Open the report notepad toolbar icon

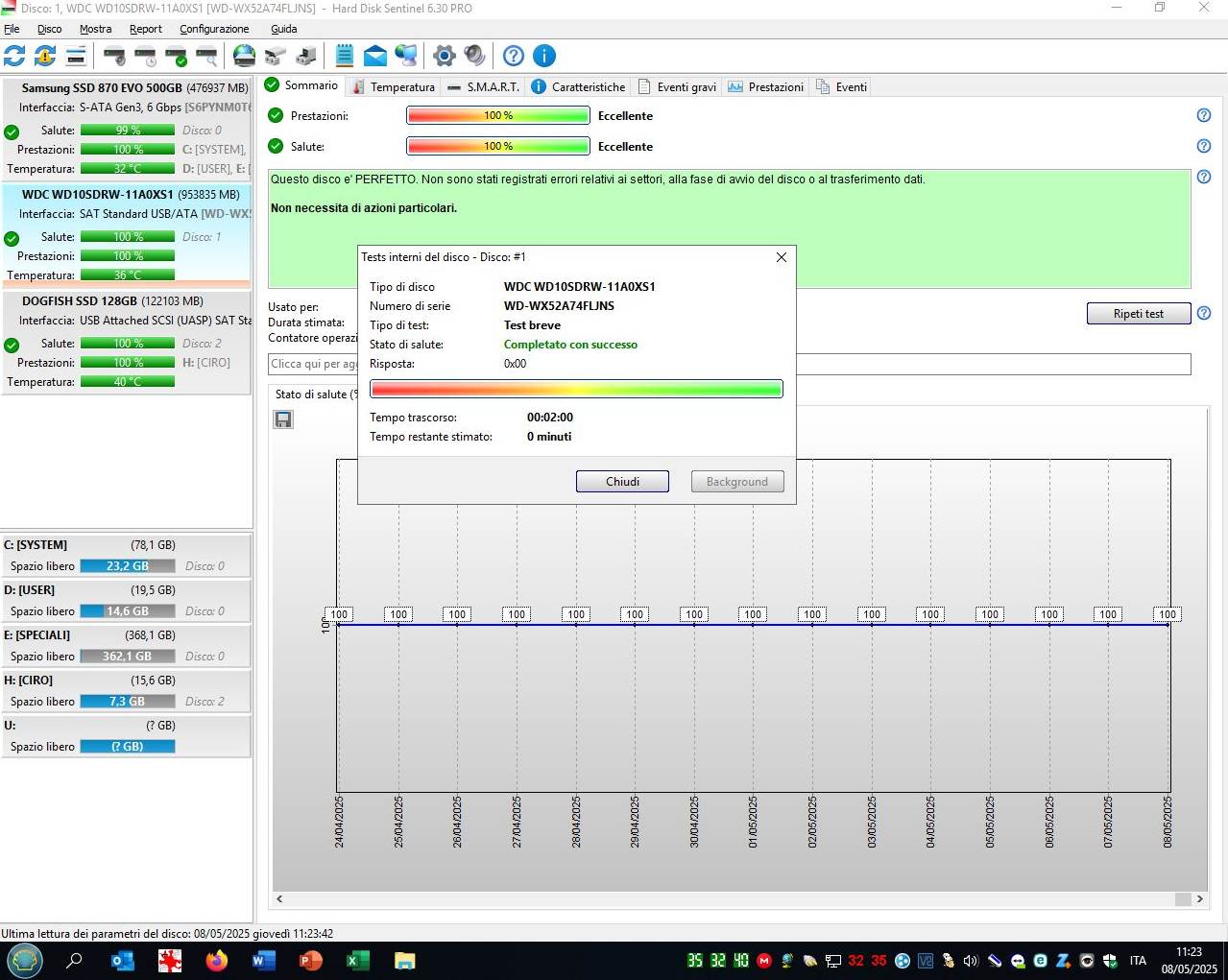pos(345,56)
